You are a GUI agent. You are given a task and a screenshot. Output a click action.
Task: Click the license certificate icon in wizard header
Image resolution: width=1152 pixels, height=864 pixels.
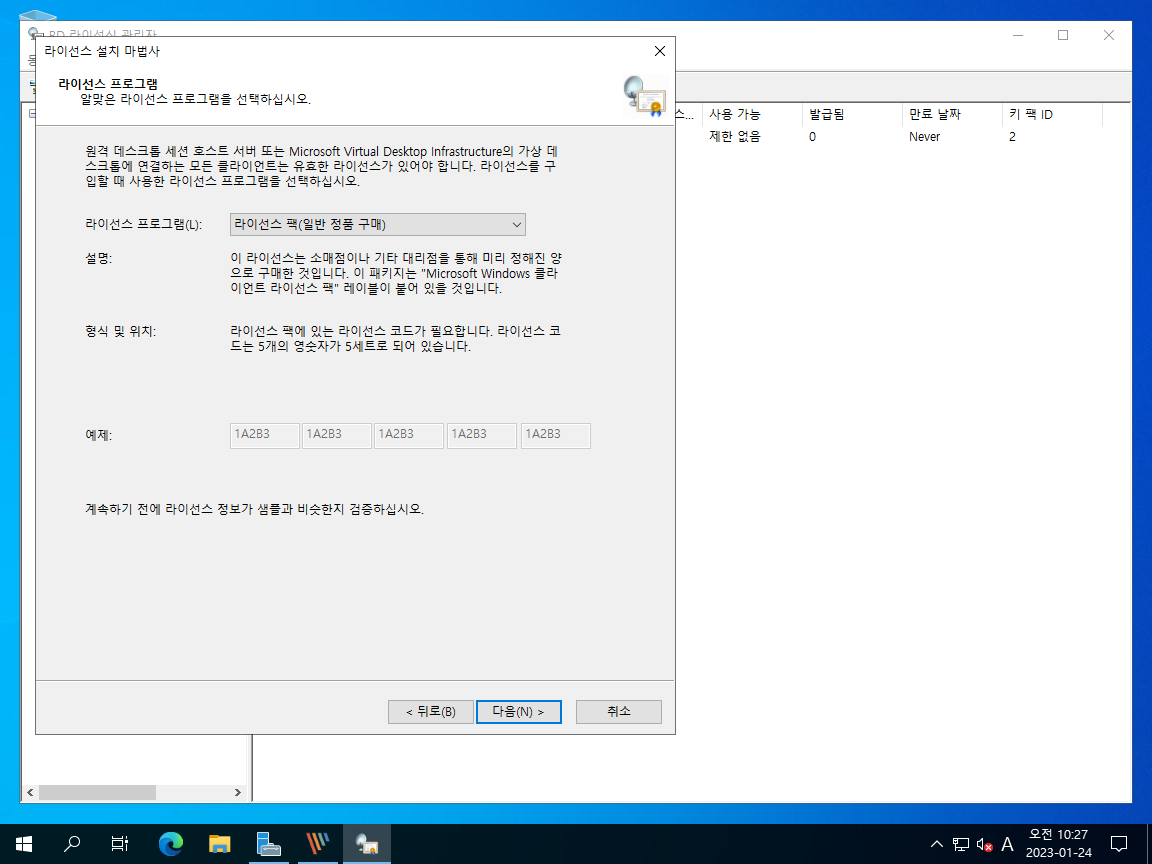coord(644,96)
